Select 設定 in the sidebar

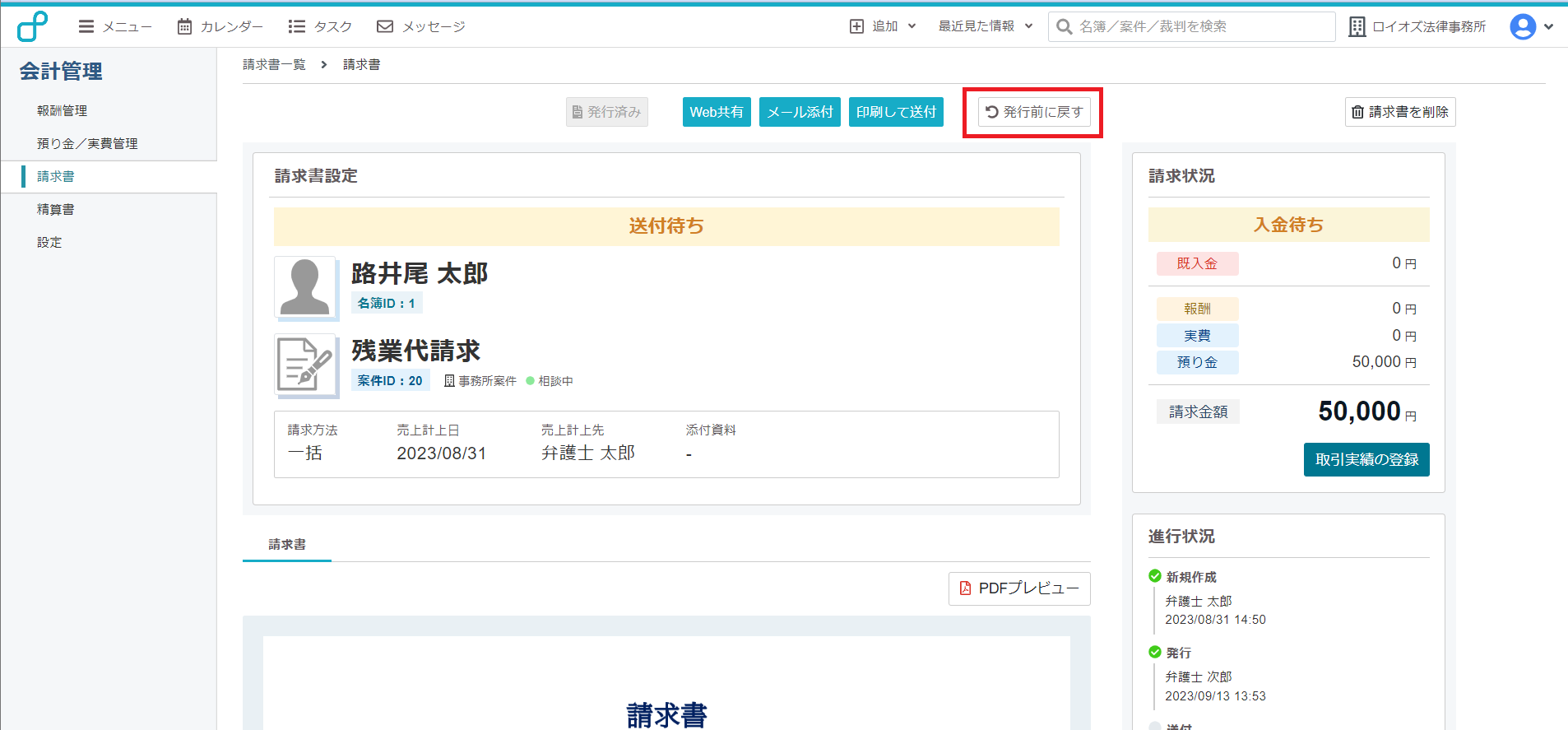49,242
